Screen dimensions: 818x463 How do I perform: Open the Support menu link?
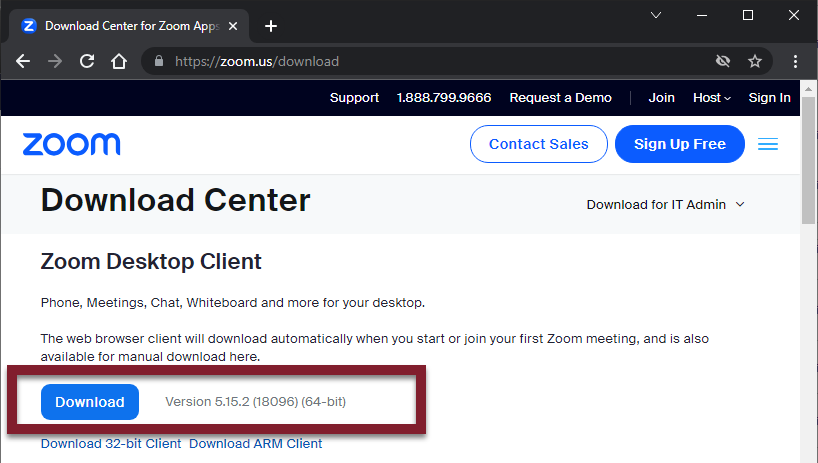(x=354, y=98)
